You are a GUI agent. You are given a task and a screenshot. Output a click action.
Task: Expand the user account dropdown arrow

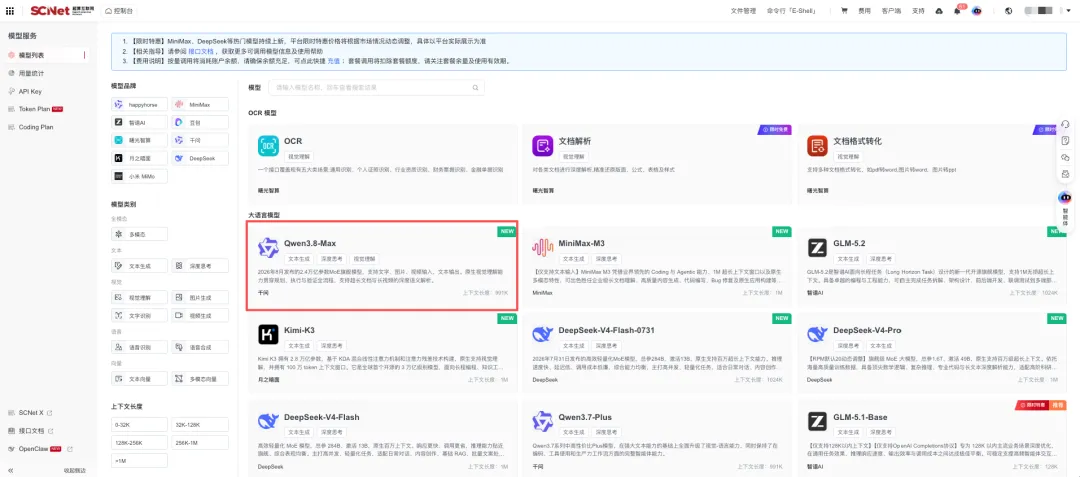pyautogui.click(x=1068, y=11)
